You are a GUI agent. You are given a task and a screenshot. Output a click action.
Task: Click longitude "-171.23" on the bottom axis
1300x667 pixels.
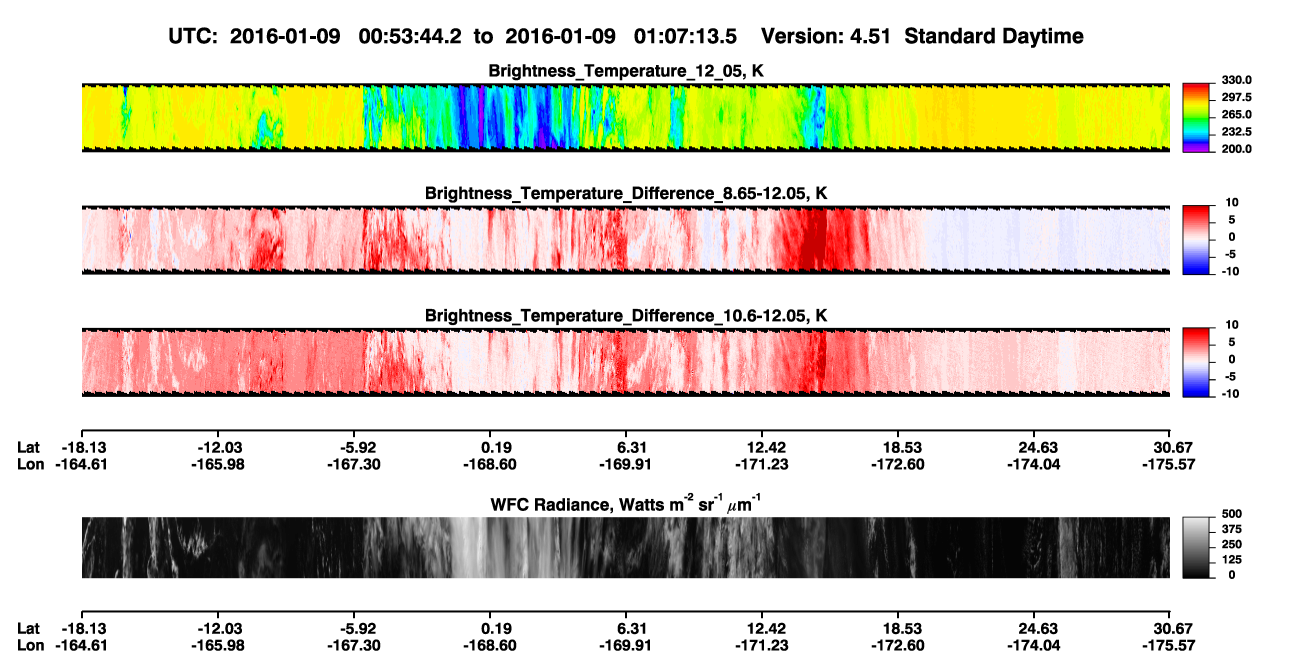pyautogui.click(x=764, y=645)
